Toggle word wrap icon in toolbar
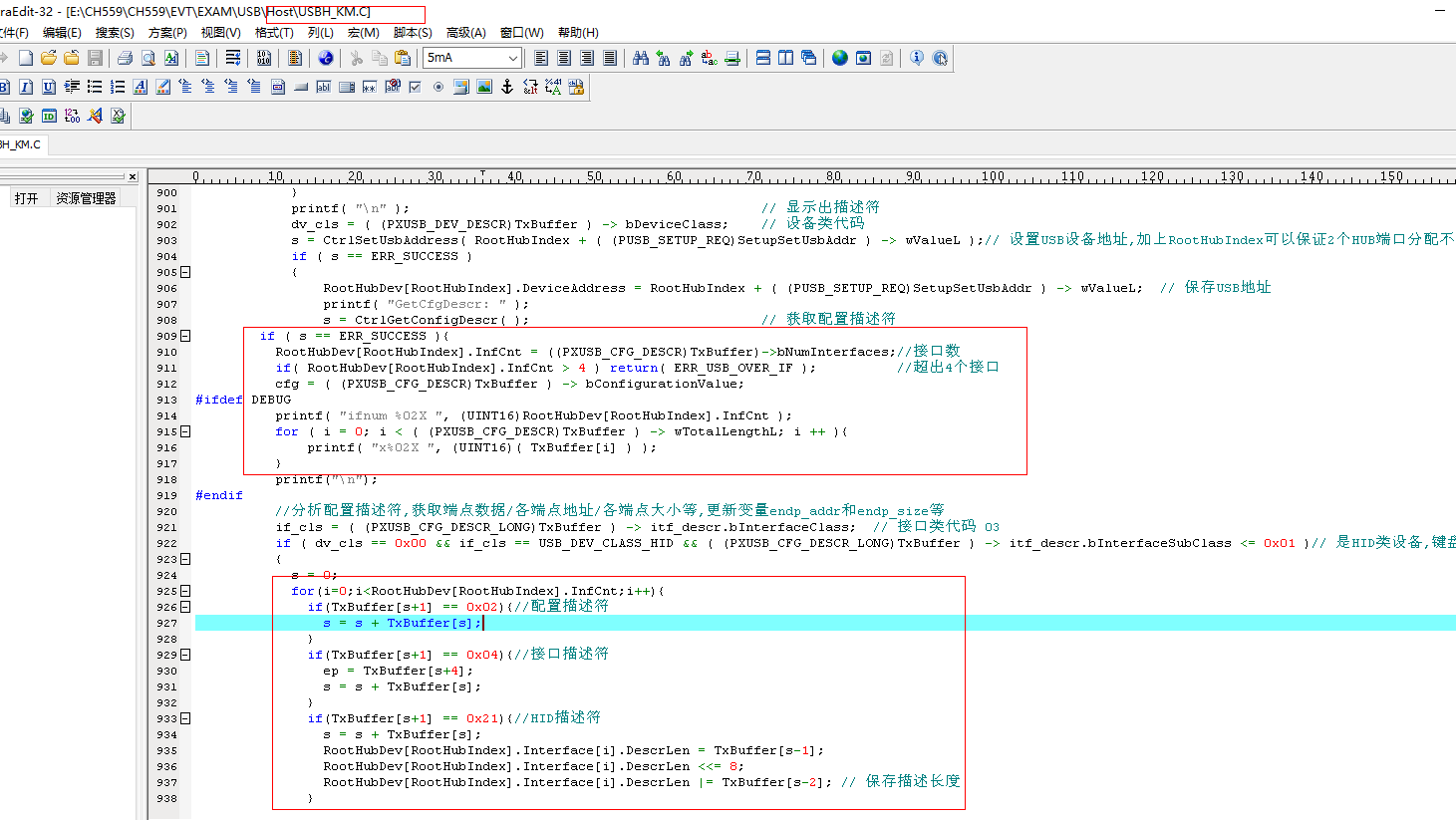 pos(233,58)
